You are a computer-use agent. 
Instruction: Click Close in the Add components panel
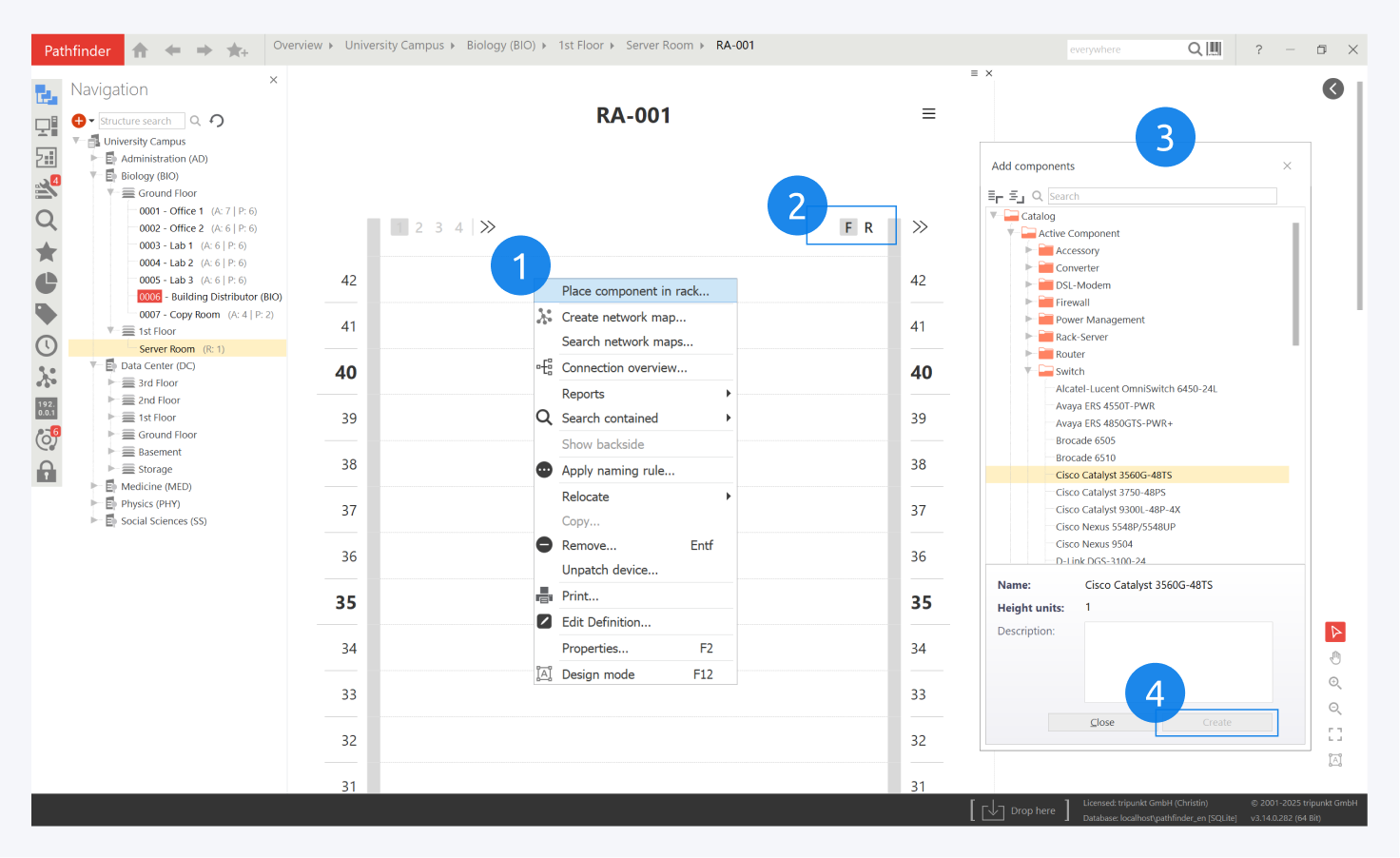coord(1101,722)
